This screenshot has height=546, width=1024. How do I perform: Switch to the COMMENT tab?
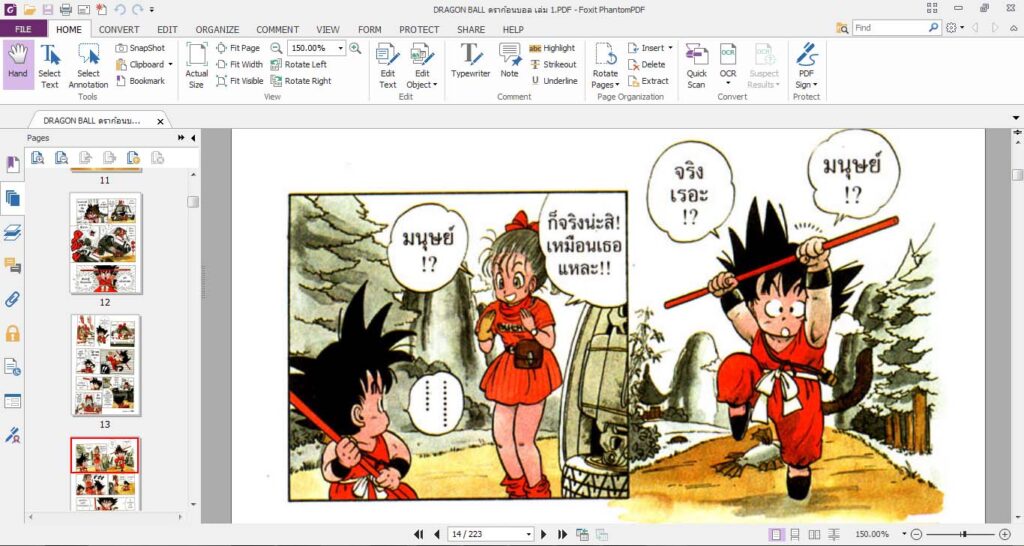point(278,29)
